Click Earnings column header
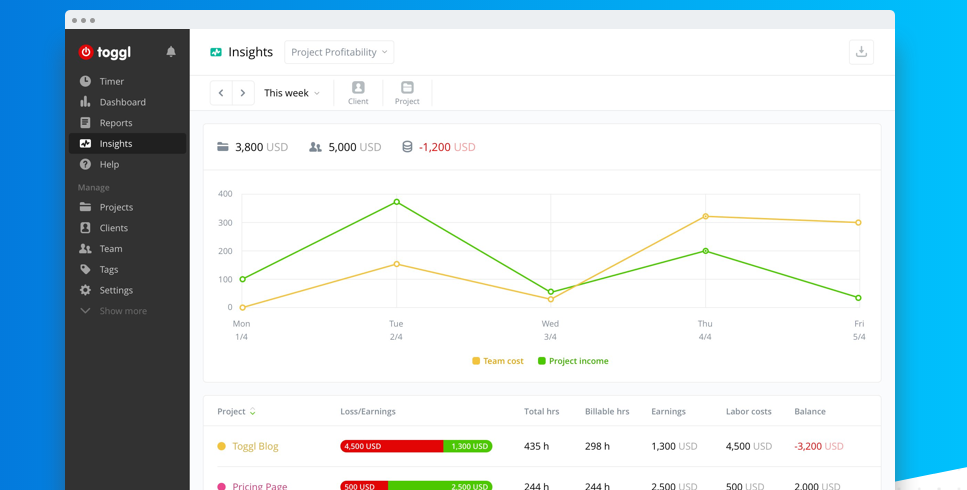Image resolution: width=967 pixels, height=490 pixels. click(669, 412)
